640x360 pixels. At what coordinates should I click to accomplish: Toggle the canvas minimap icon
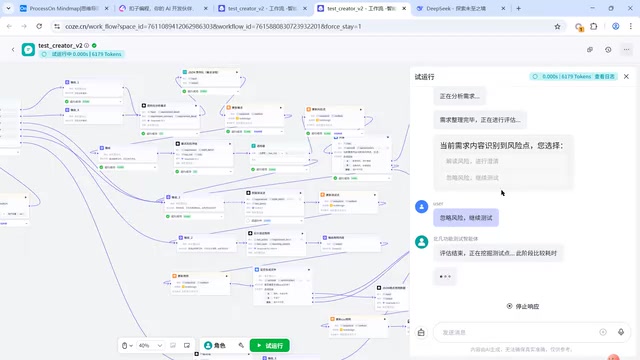pos(187,345)
